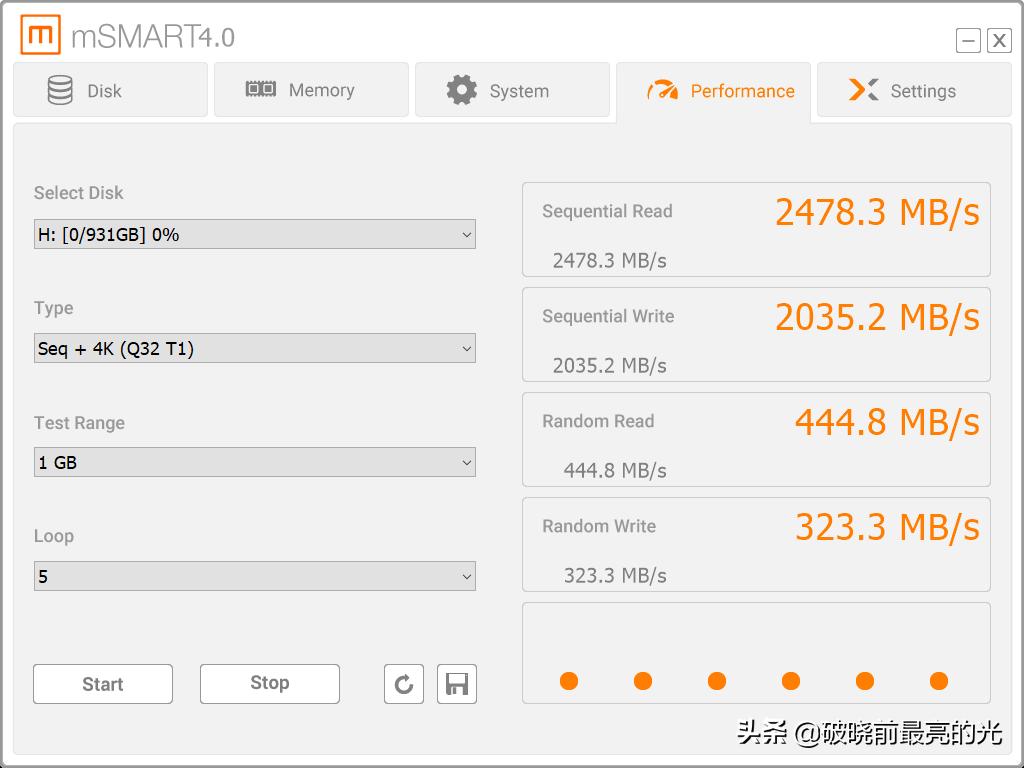This screenshot has width=1024, height=768.
Task: Click the small 444.8 MB/s sub-value
Action: coord(615,471)
